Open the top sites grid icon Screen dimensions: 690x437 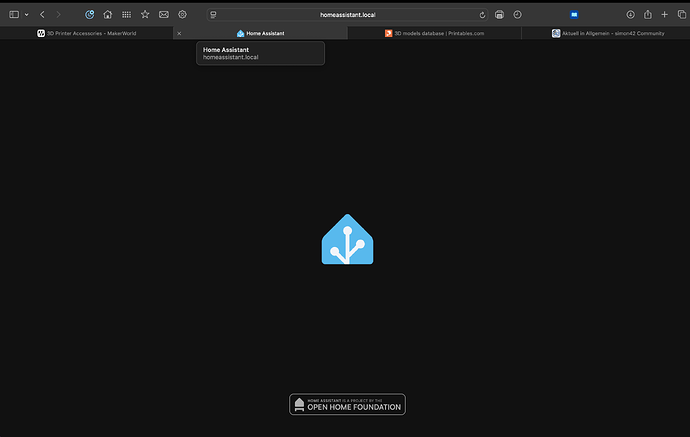126,15
